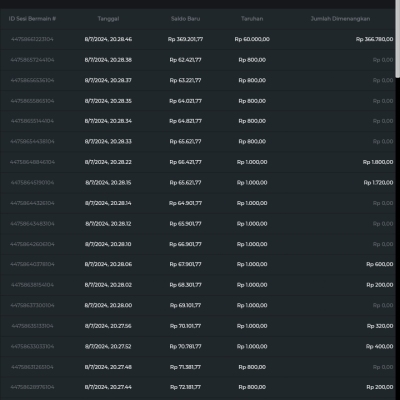
Task: Click the Rp 60.000,00 bet amount
Action: [252, 39]
